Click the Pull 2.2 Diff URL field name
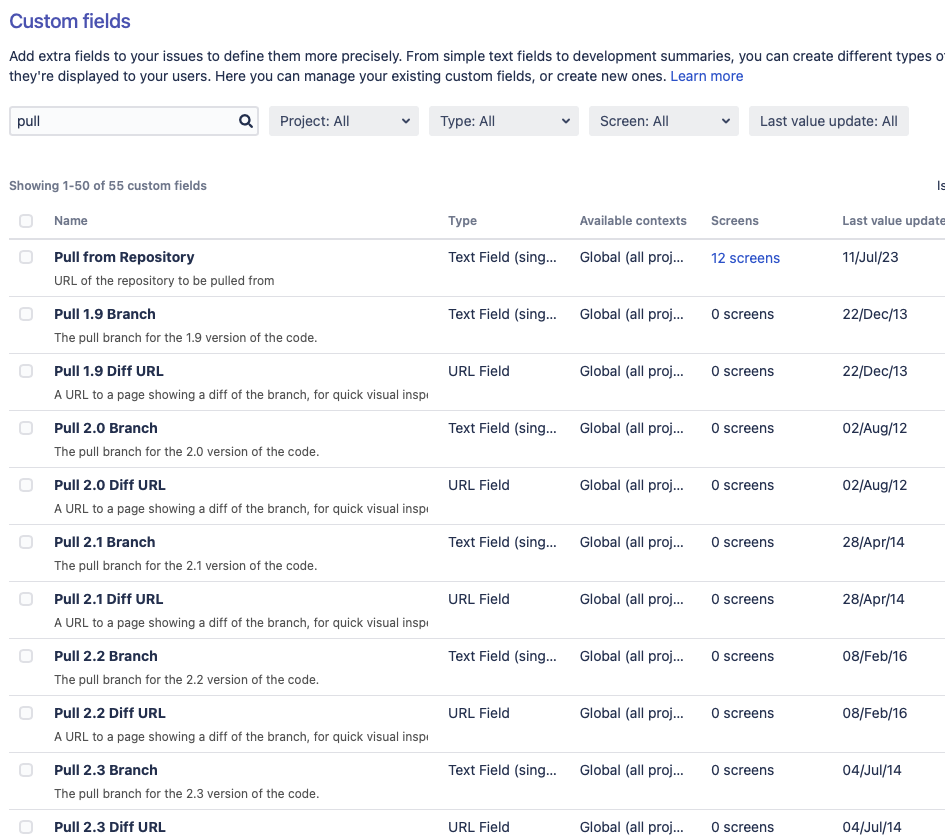 110,713
